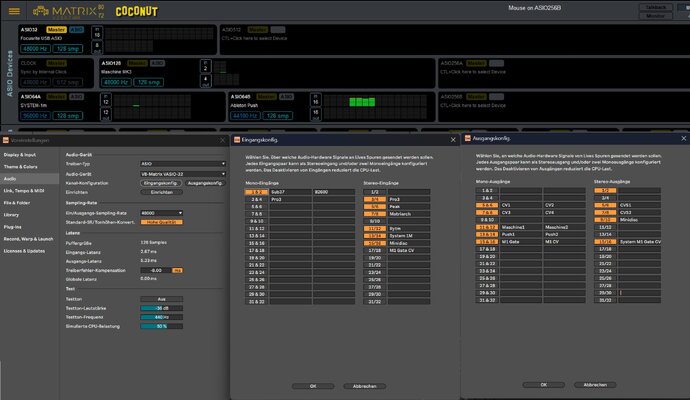Click the ASIO128 output channel count box
The width and height of the screenshot is (690, 400).
point(206,81)
